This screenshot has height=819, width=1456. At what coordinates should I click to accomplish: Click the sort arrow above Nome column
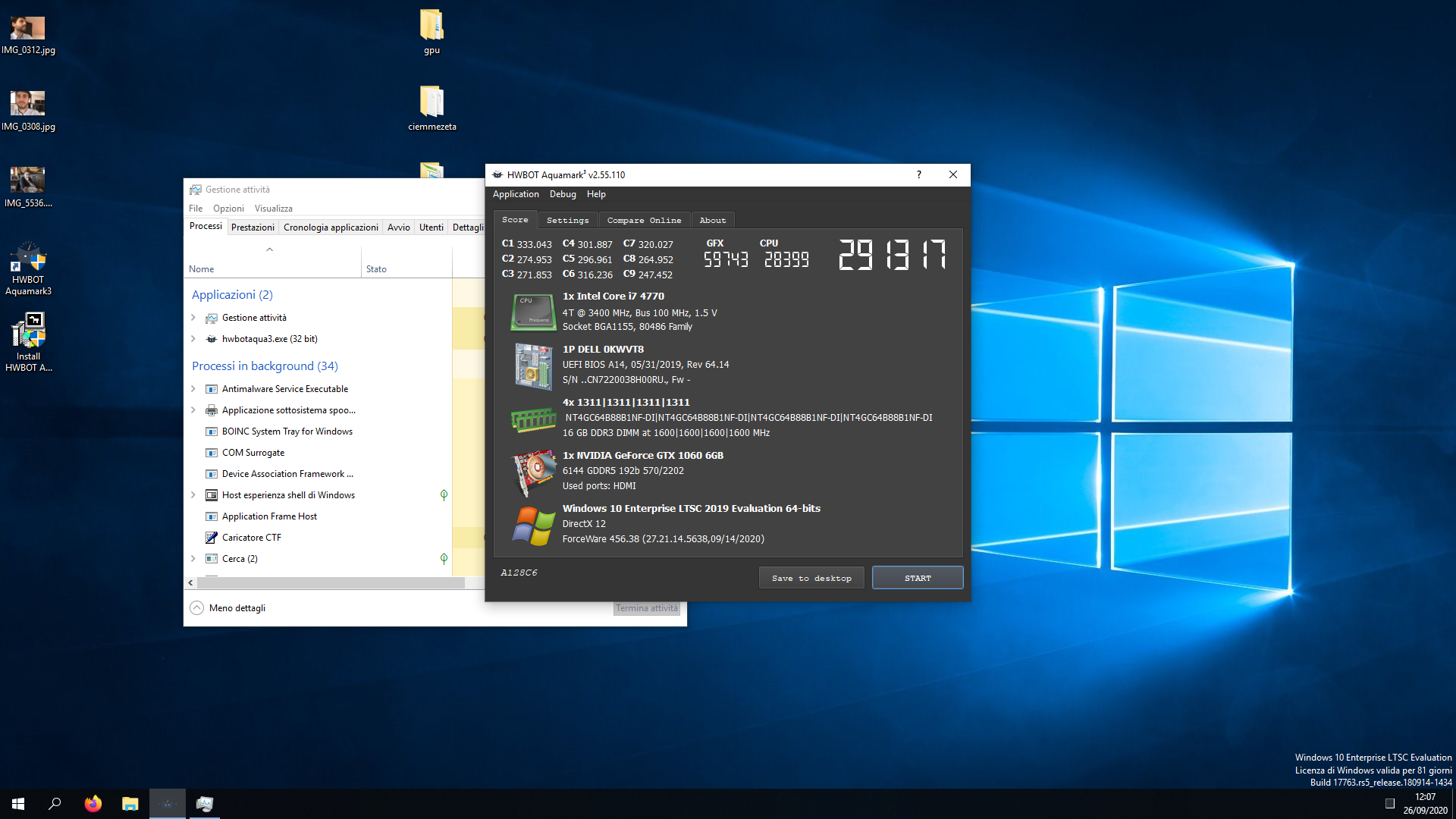coord(269,249)
